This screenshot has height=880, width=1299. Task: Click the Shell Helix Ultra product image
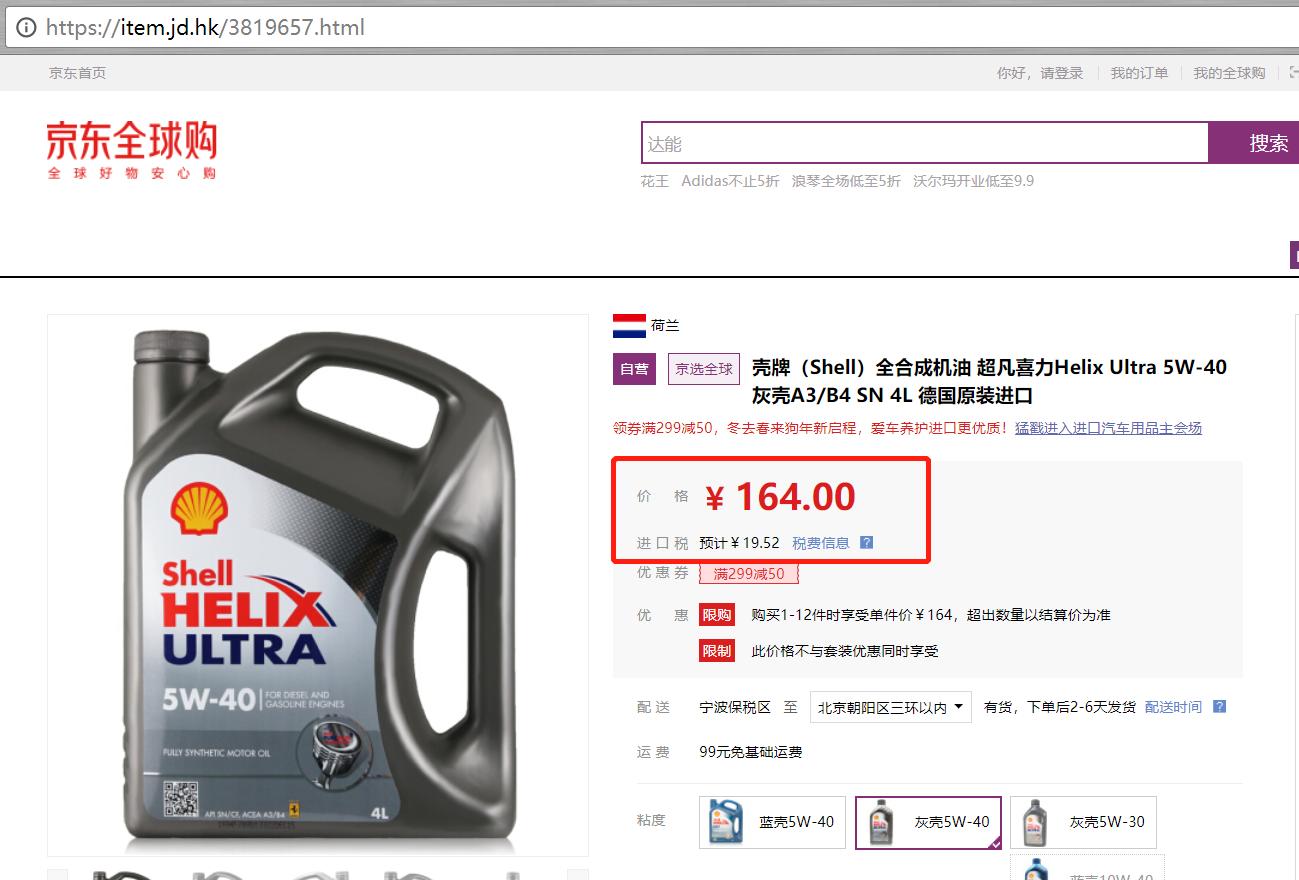point(318,586)
